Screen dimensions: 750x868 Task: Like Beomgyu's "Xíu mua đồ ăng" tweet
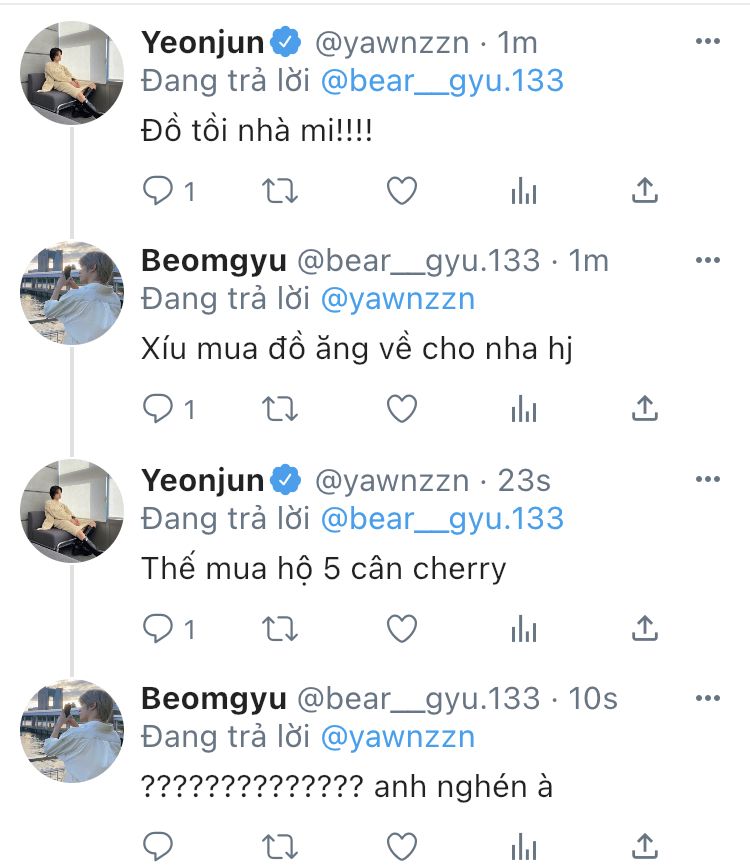click(401, 408)
